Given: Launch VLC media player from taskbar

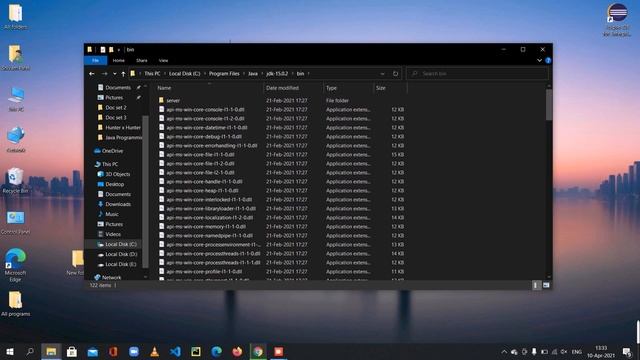Looking at the screenshot, I should [x=155, y=352].
